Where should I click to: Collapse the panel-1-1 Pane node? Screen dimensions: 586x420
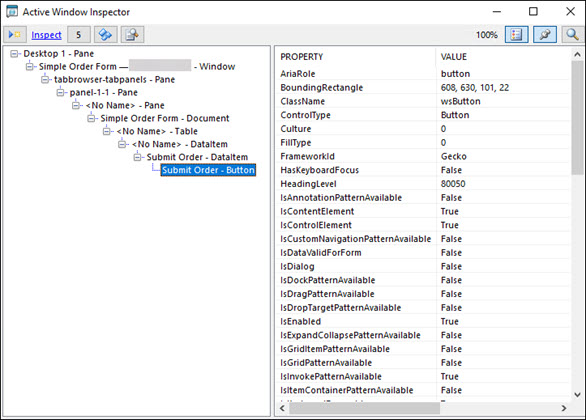60,92
